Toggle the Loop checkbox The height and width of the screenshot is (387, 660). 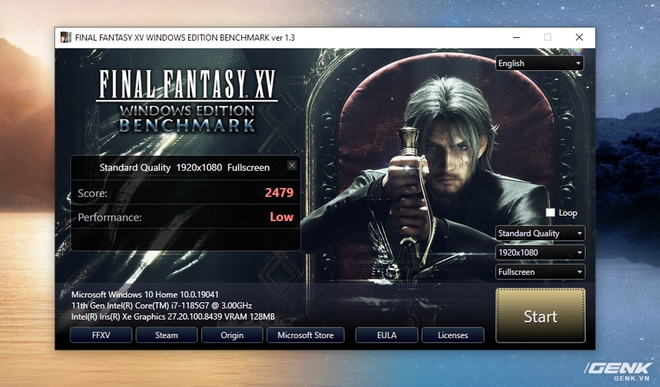[x=550, y=213]
